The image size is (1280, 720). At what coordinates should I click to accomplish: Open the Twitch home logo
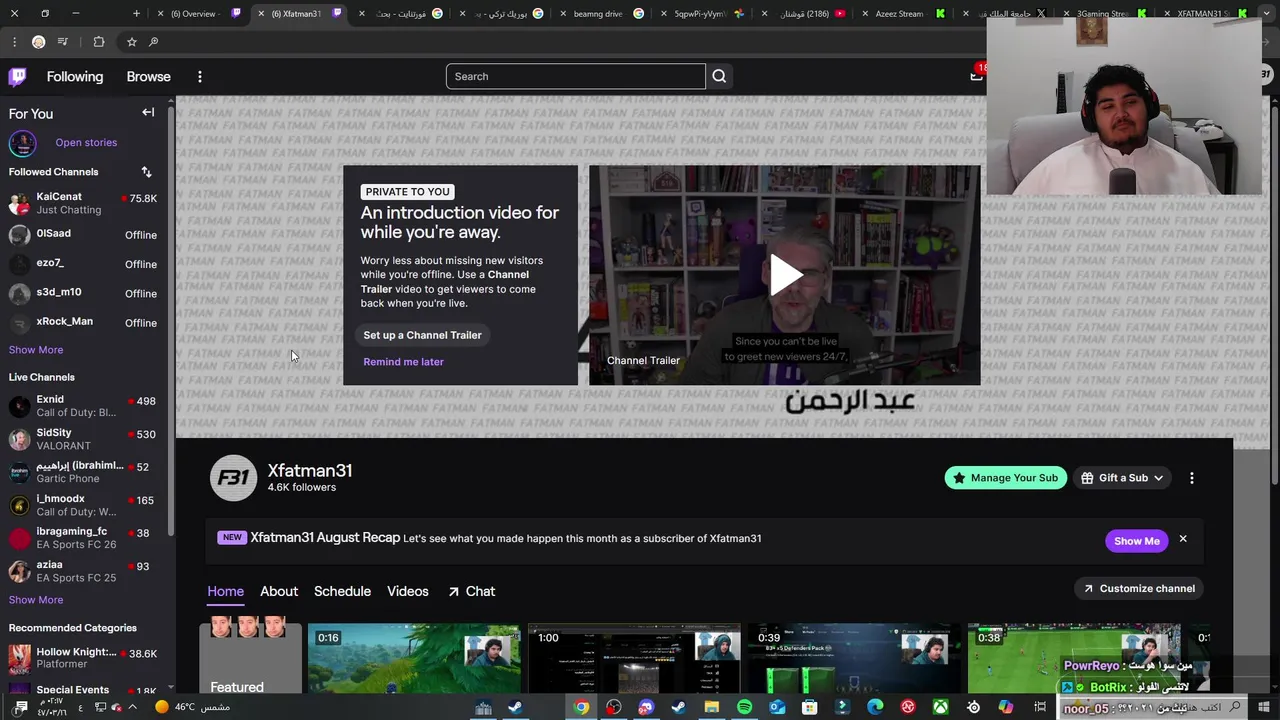18,77
